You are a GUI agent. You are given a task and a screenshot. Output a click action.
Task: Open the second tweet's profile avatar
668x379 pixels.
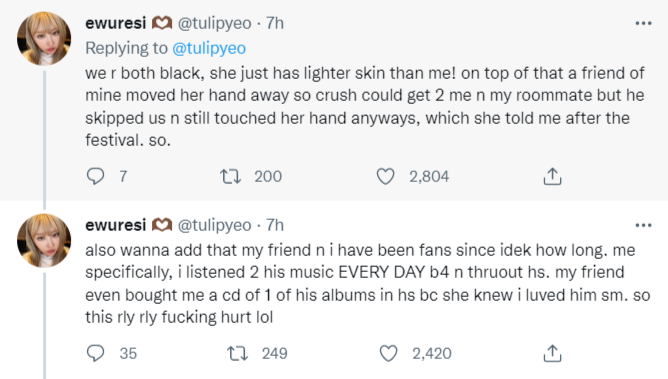tap(44, 240)
